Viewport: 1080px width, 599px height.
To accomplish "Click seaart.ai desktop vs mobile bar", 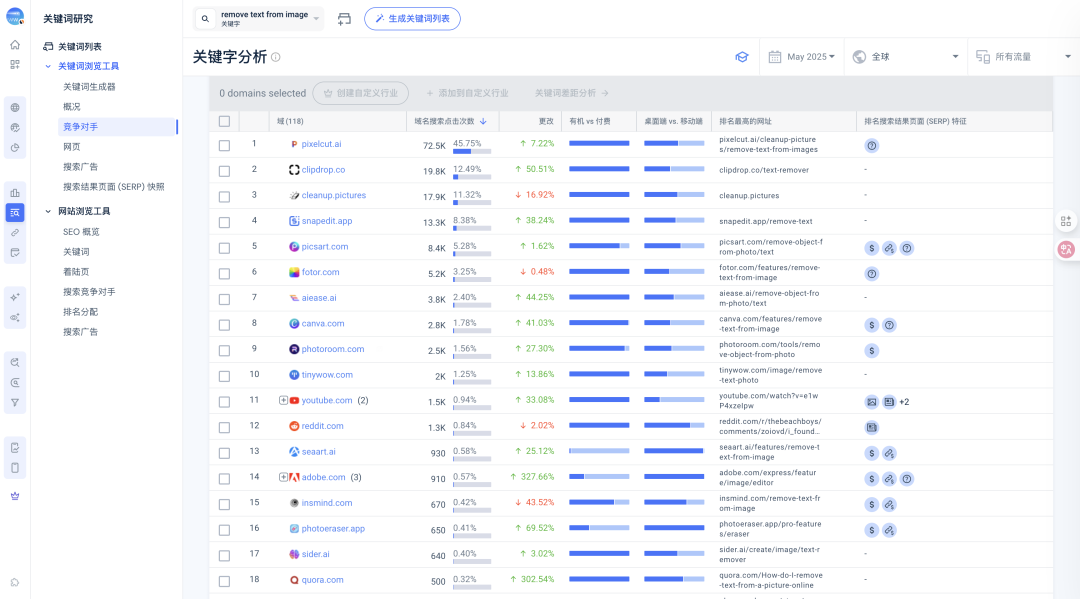I will (x=674, y=451).
